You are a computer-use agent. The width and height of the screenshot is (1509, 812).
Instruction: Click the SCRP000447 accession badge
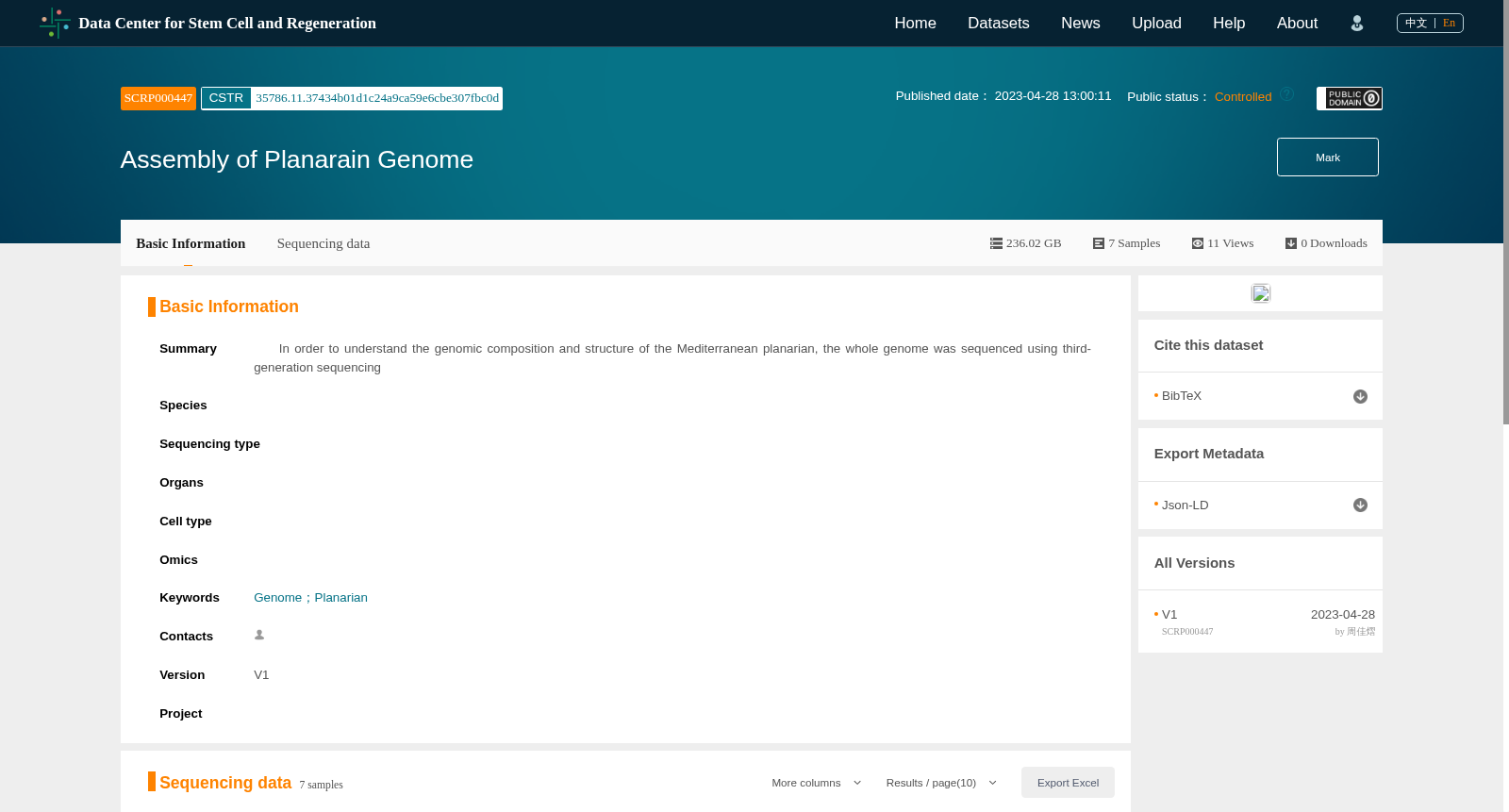[x=158, y=98]
